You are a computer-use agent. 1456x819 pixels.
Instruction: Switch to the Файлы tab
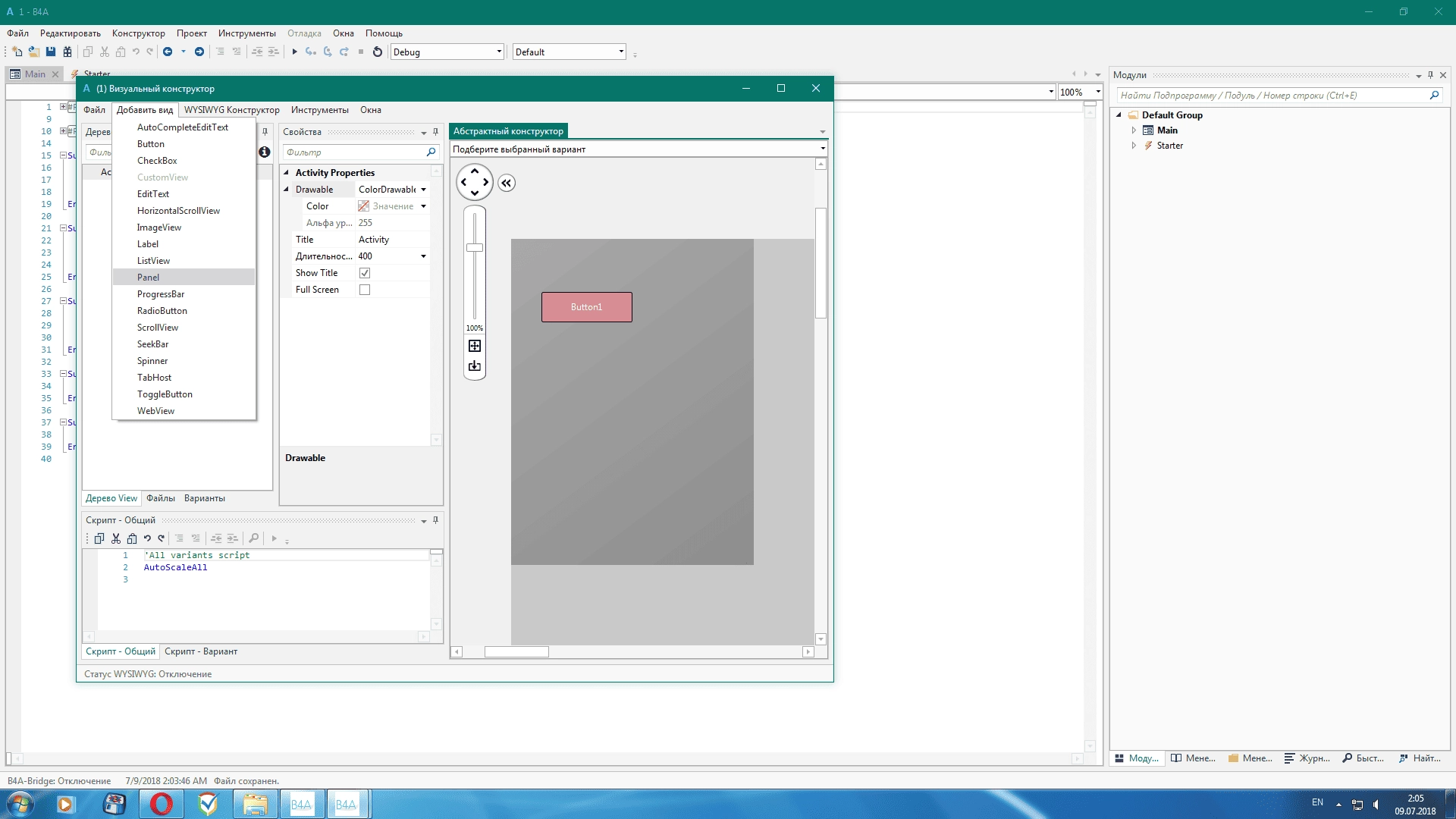(161, 498)
